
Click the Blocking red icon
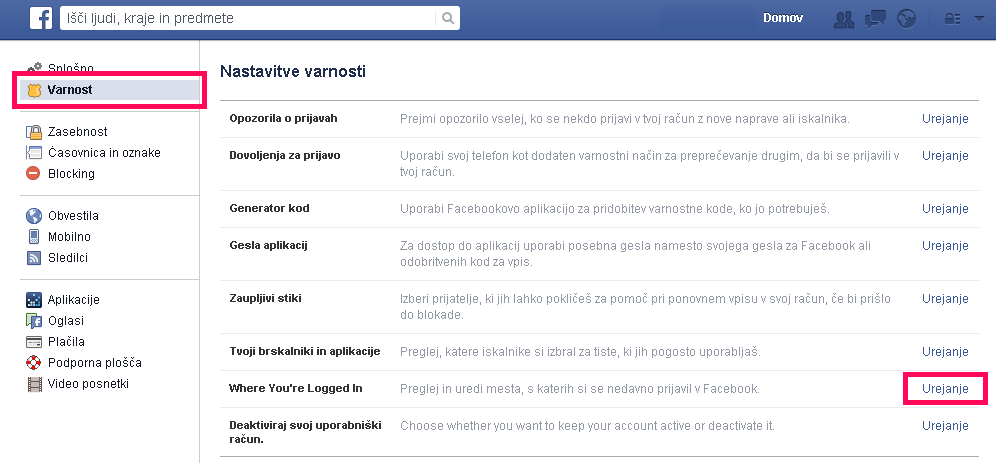(34, 173)
